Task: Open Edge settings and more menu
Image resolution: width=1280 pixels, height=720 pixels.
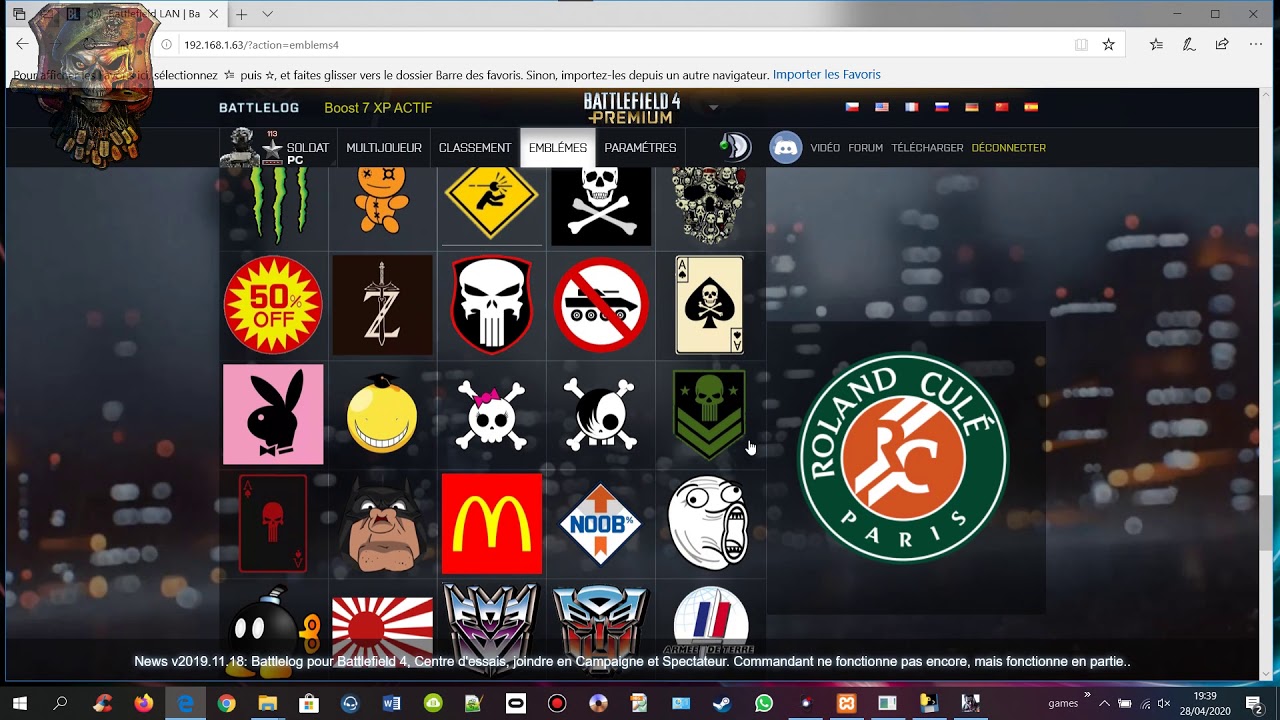Action: (1256, 44)
